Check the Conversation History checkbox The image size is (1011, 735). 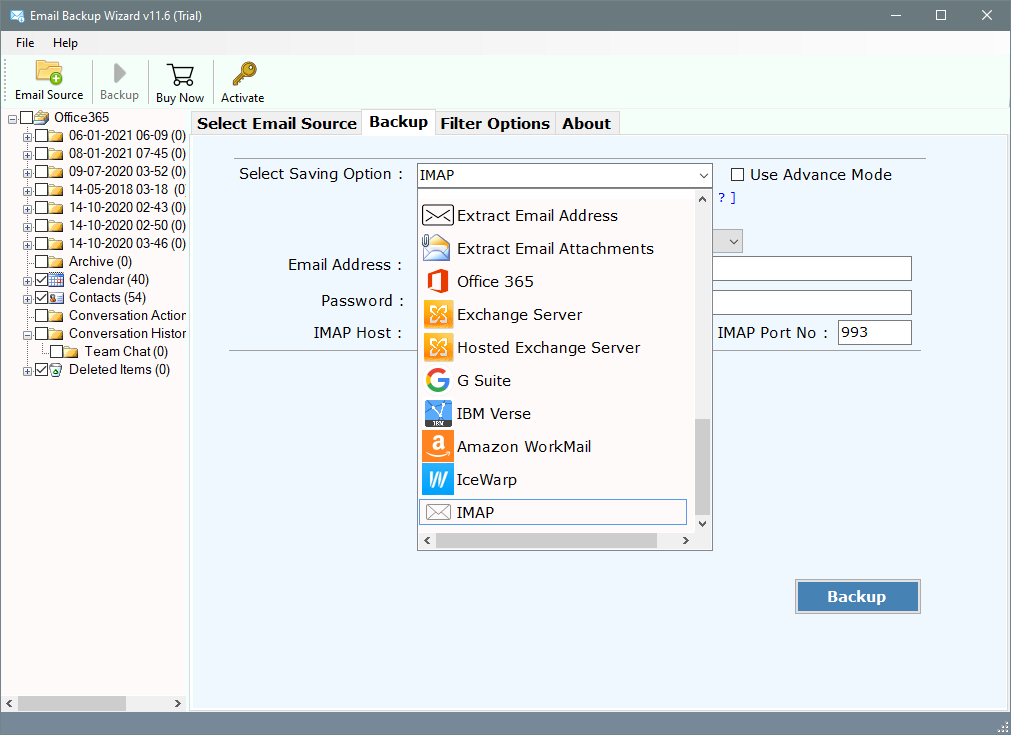42,333
